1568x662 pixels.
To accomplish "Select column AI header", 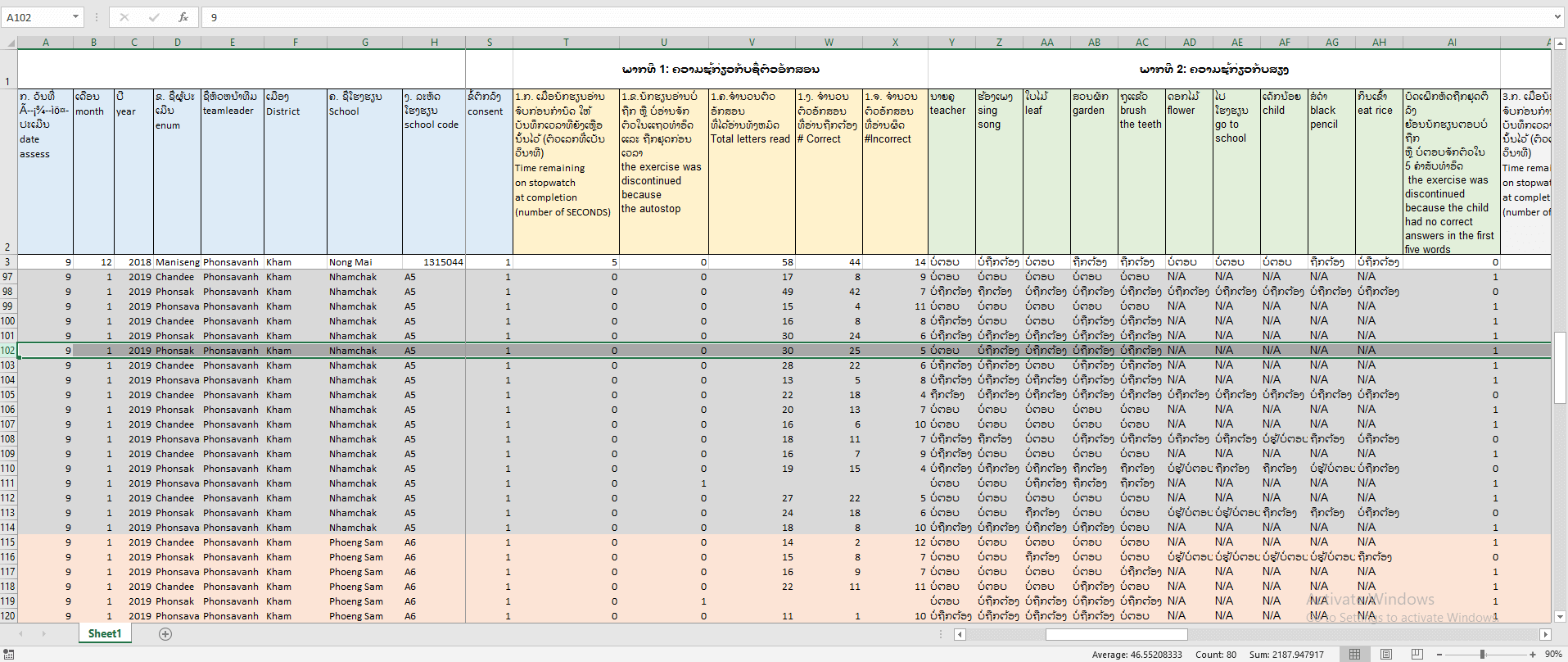I will coord(1452,43).
